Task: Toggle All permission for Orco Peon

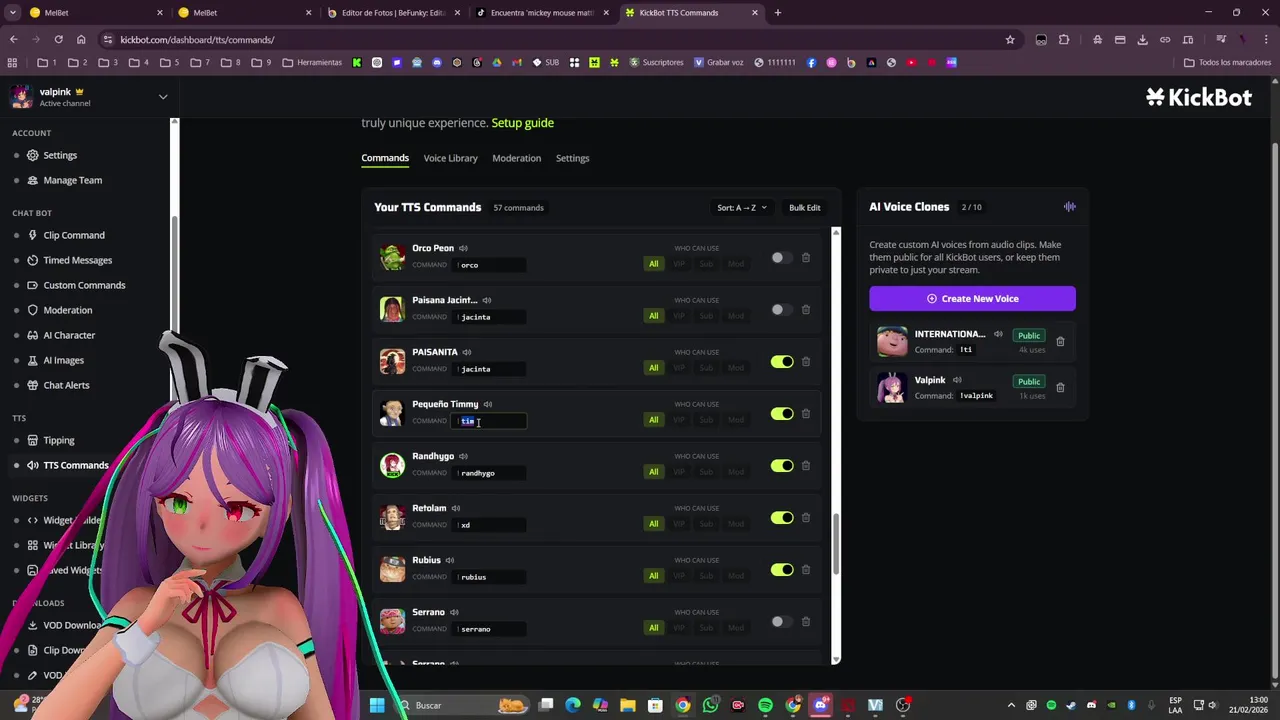Action: [x=653, y=264]
